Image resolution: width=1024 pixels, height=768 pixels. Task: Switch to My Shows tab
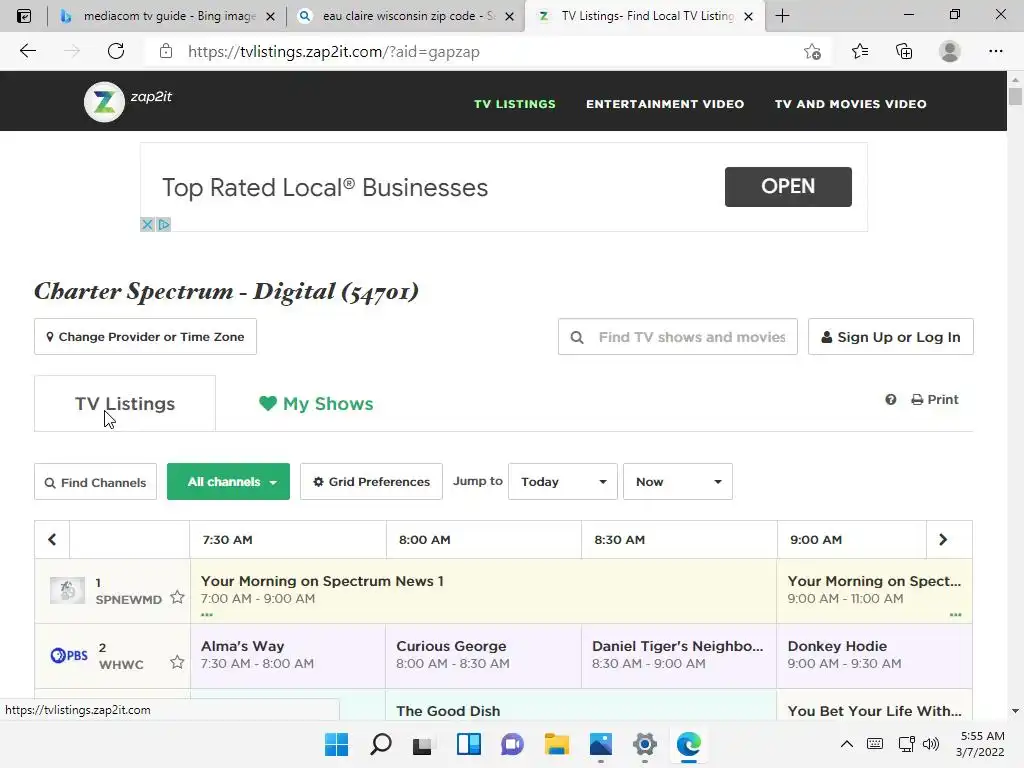(316, 404)
